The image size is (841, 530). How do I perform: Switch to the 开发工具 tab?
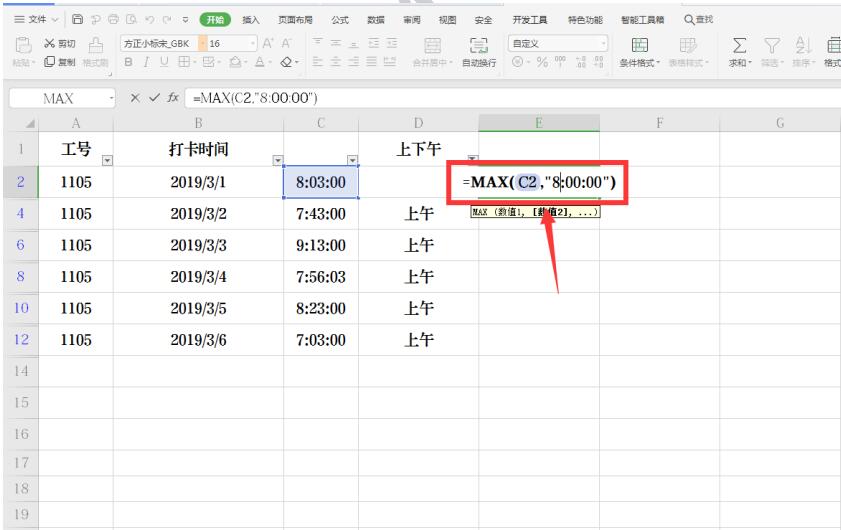pos(529,20)
